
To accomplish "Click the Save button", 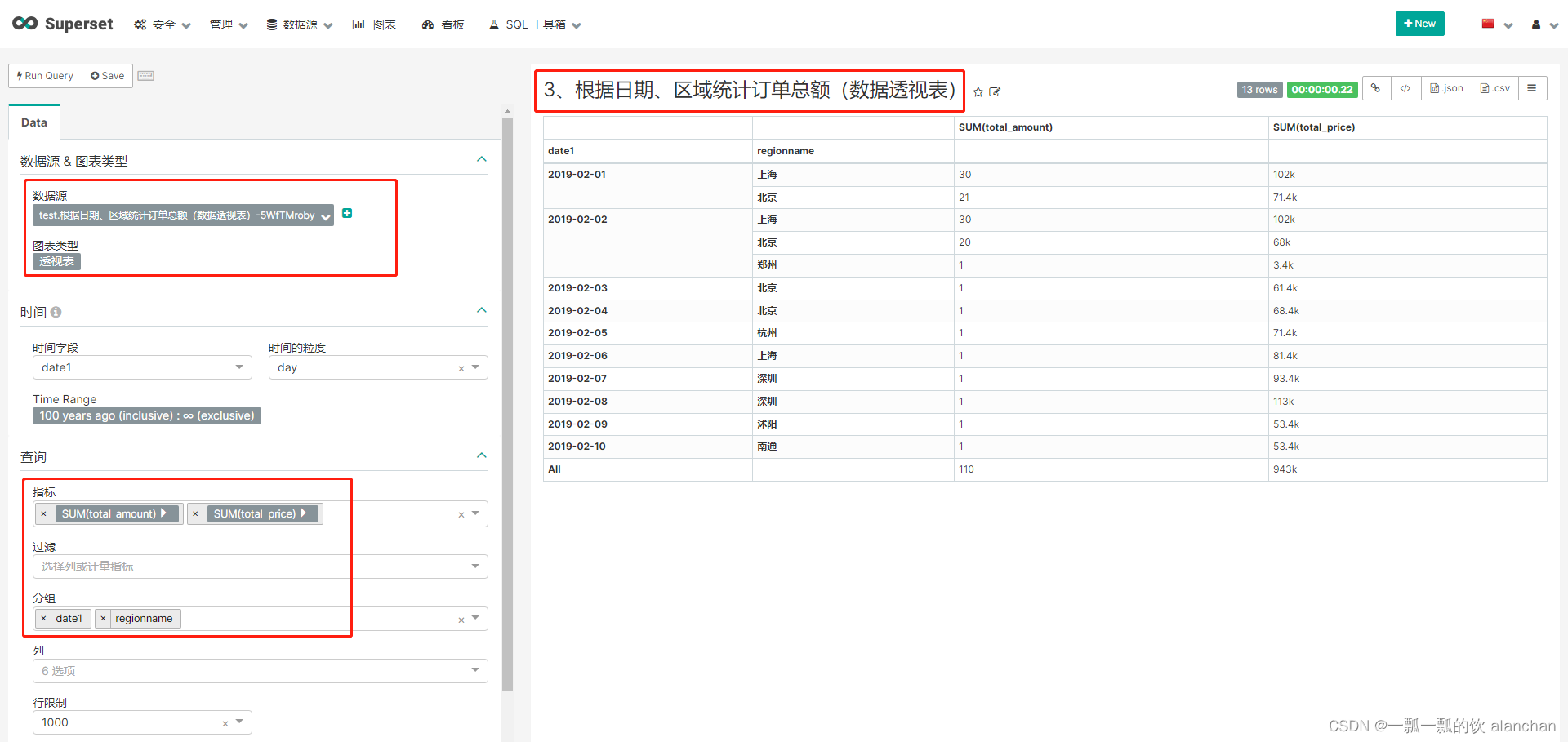I will (108, 76).
